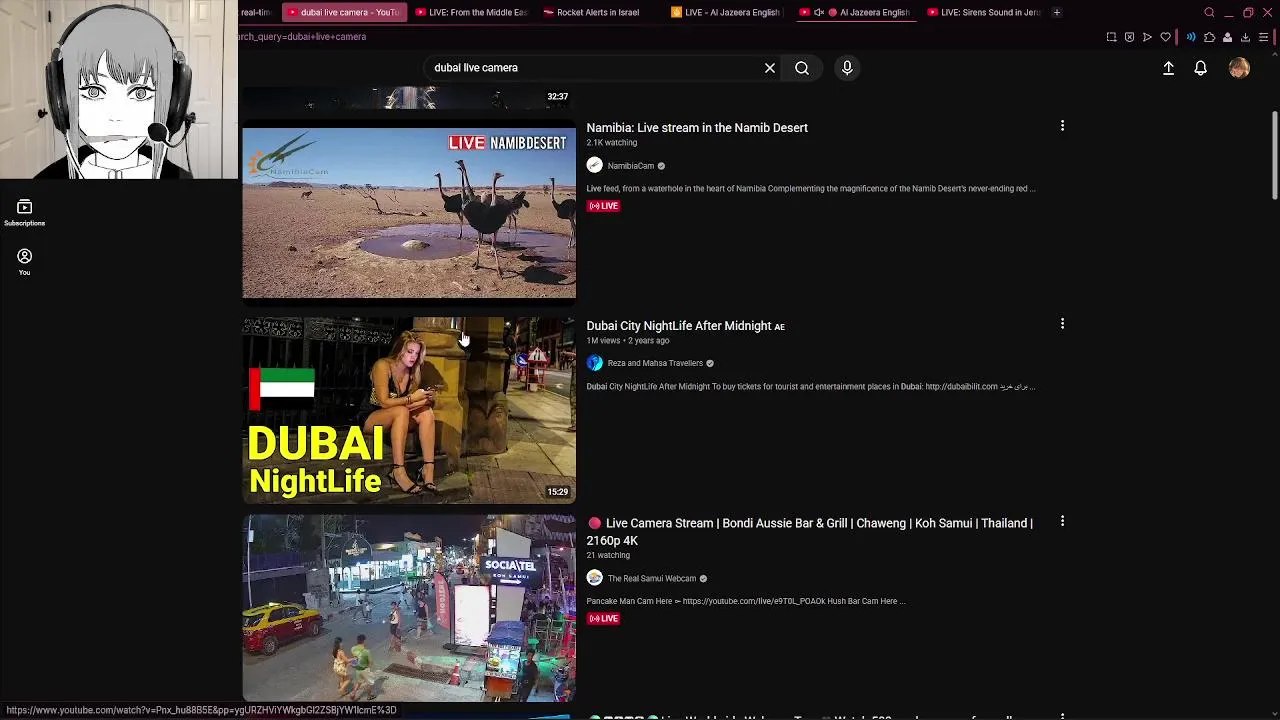Switch to LIVE - Al Jazeera English tab

point(725,12)
